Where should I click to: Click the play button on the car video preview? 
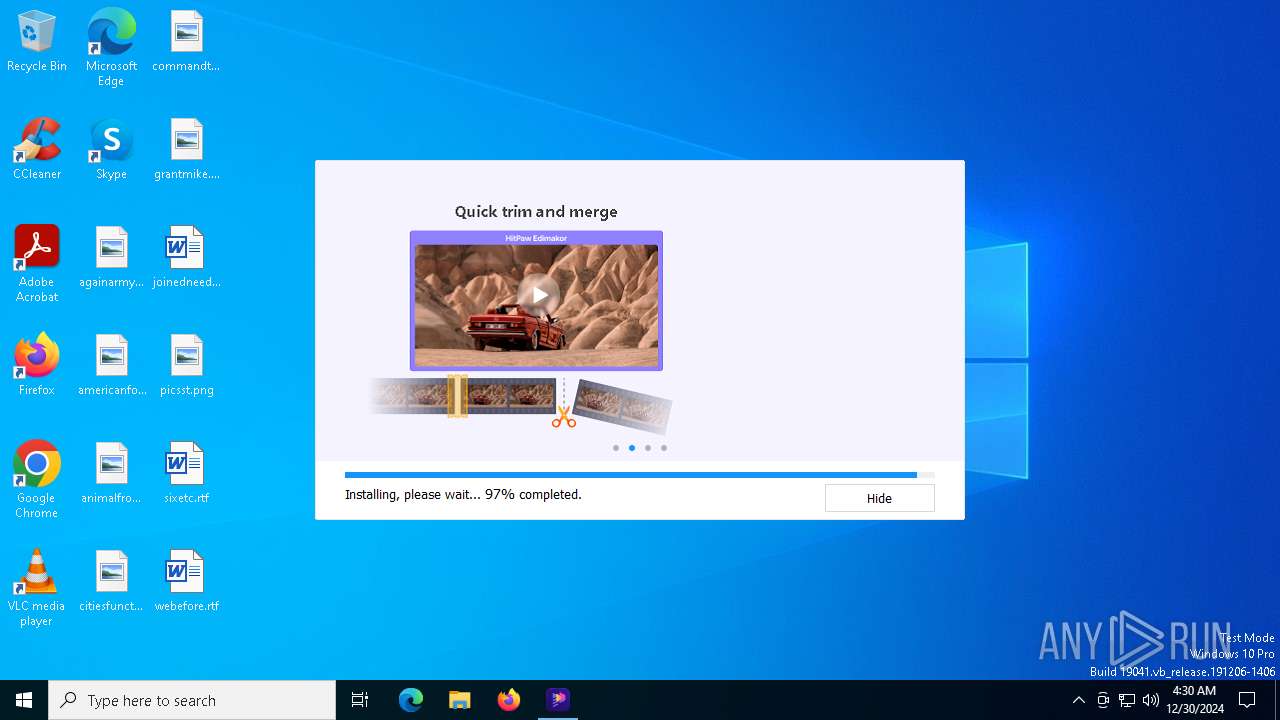tap(539, 294)
